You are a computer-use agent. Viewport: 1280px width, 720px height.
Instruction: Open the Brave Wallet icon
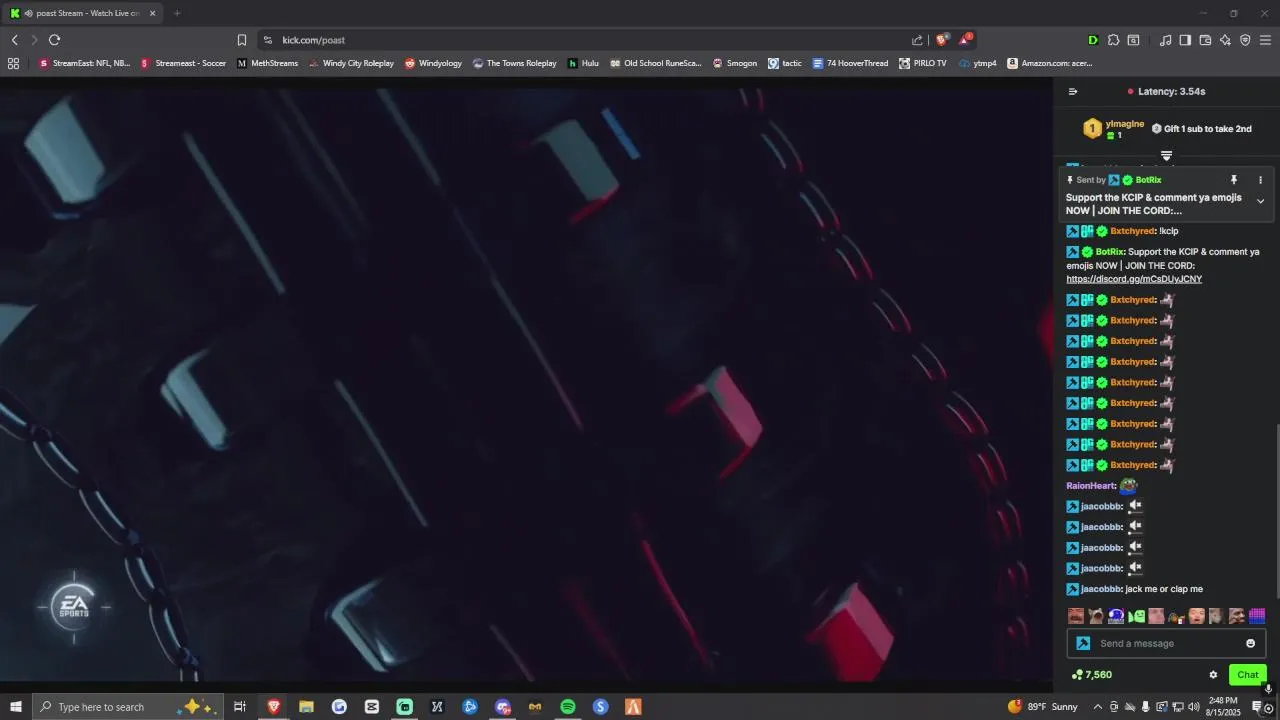point(1205,40)
